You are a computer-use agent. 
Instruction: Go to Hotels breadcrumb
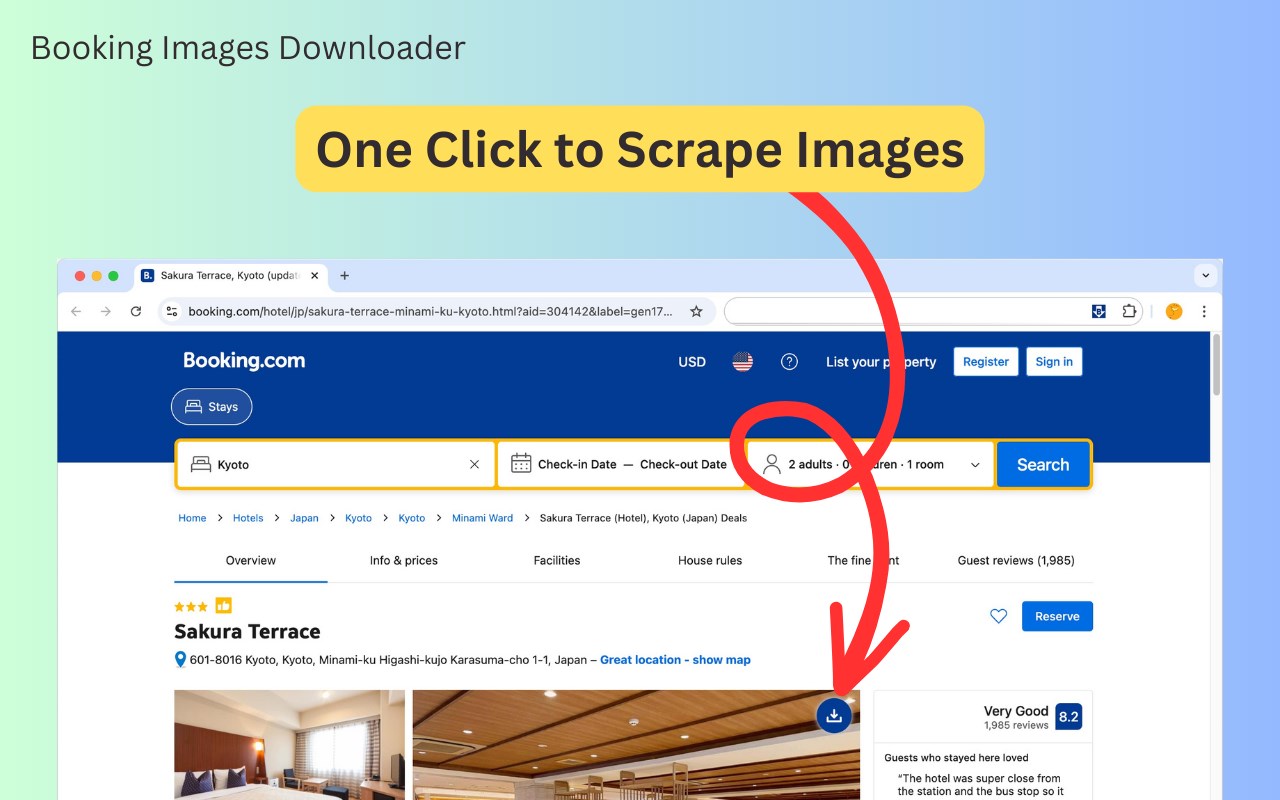pyautogui.click(x=248, y=518)
